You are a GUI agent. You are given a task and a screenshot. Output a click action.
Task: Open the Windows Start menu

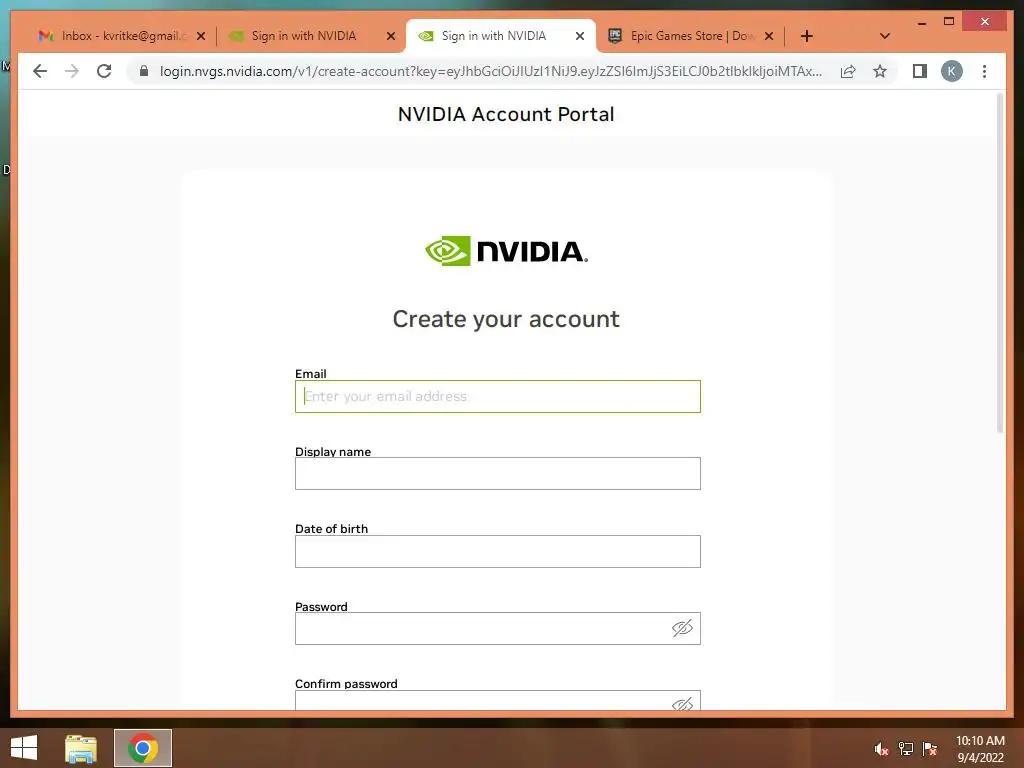[24, 748]
